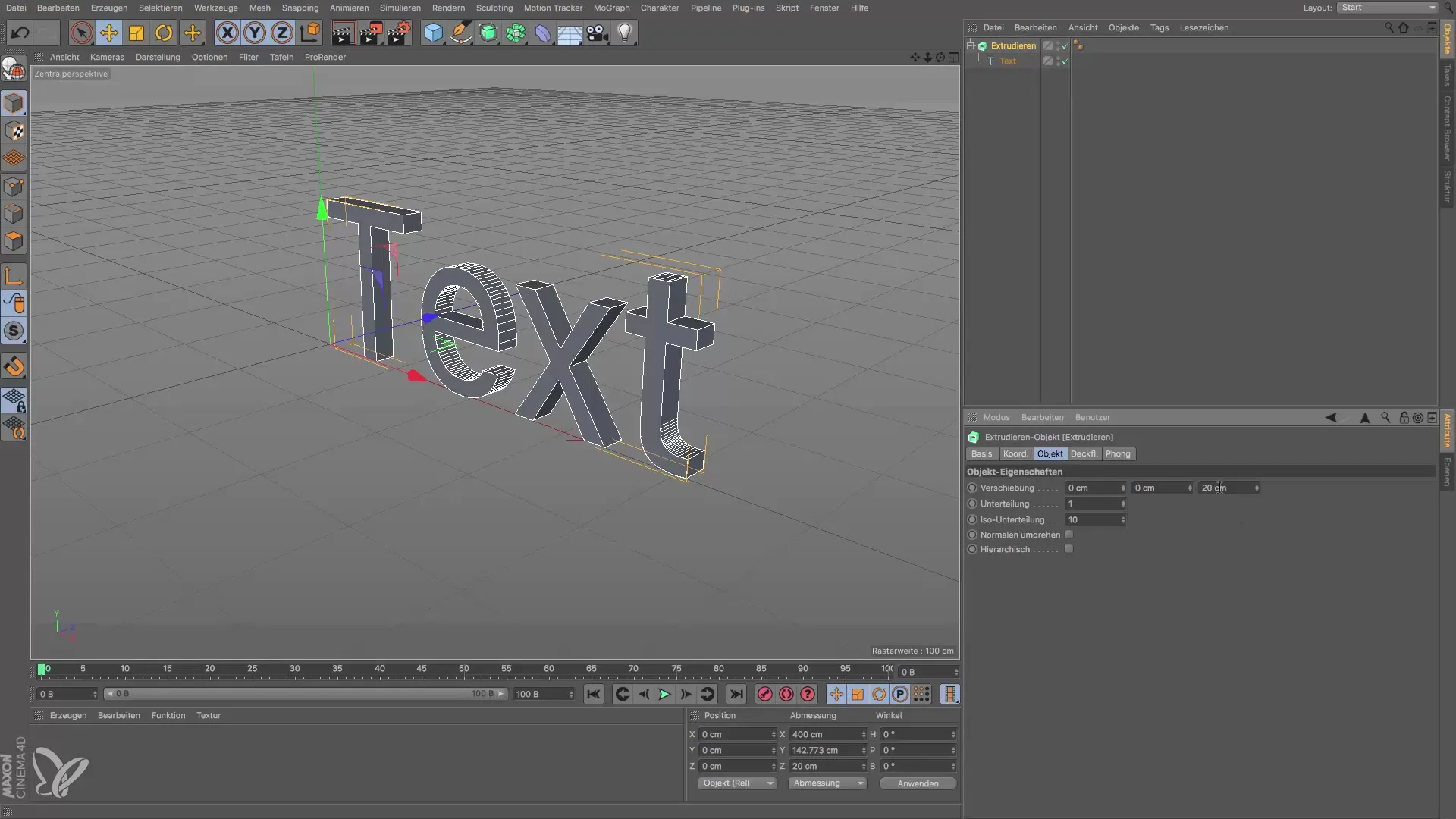Switch to the Phong tab
This screenshot has height=819, width=1456.
[1118, 453]
